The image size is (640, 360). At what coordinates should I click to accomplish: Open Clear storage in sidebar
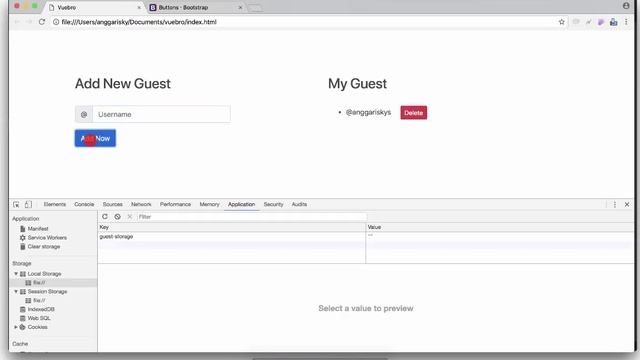click(44, 247)
